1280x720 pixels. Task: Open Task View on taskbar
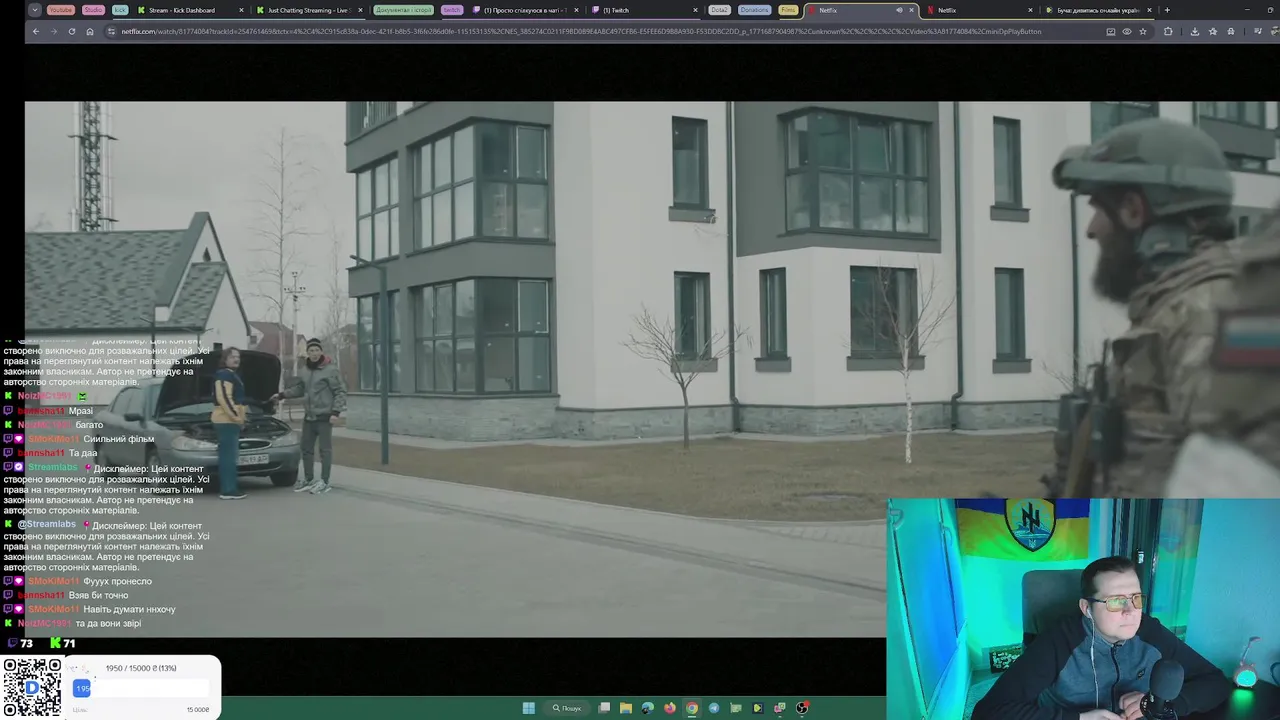click(604, 708)
